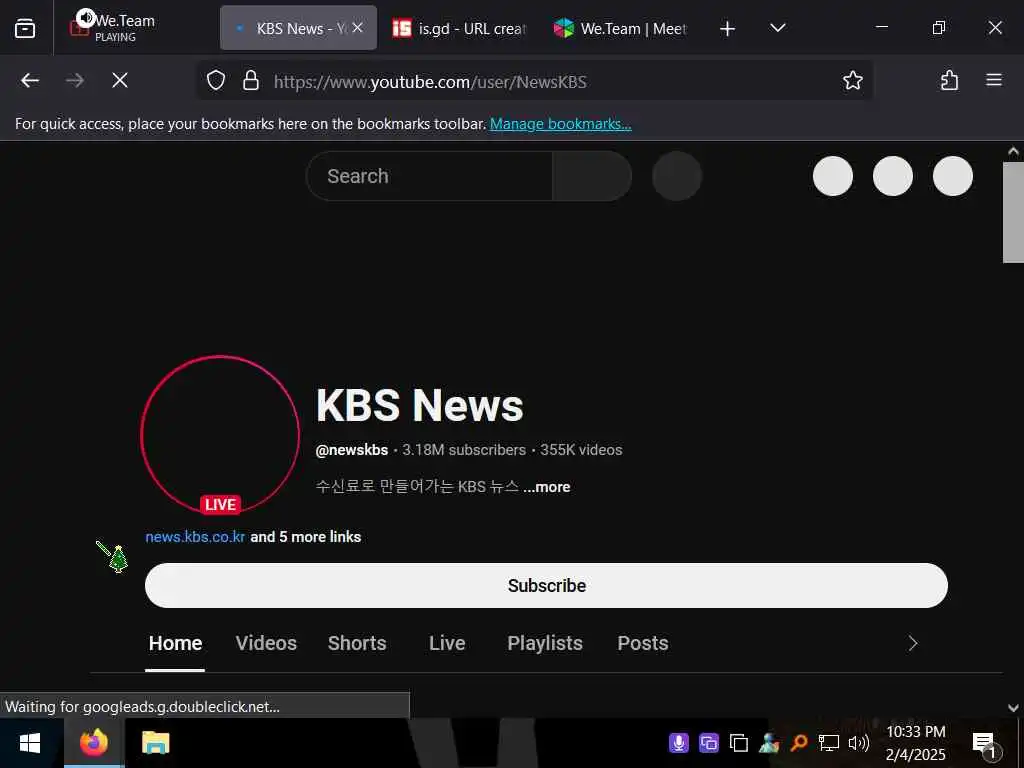Click the YouTube Search field
This screenshot has height=768, width=1024.
pyautogui.click(x=430, y=176)
